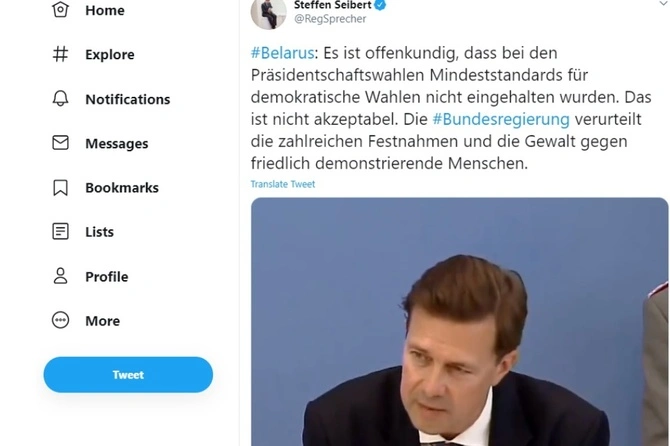Expand the More options circle icon
The width and height of the screenshot is (670, 446).
[x=60, y=321]
